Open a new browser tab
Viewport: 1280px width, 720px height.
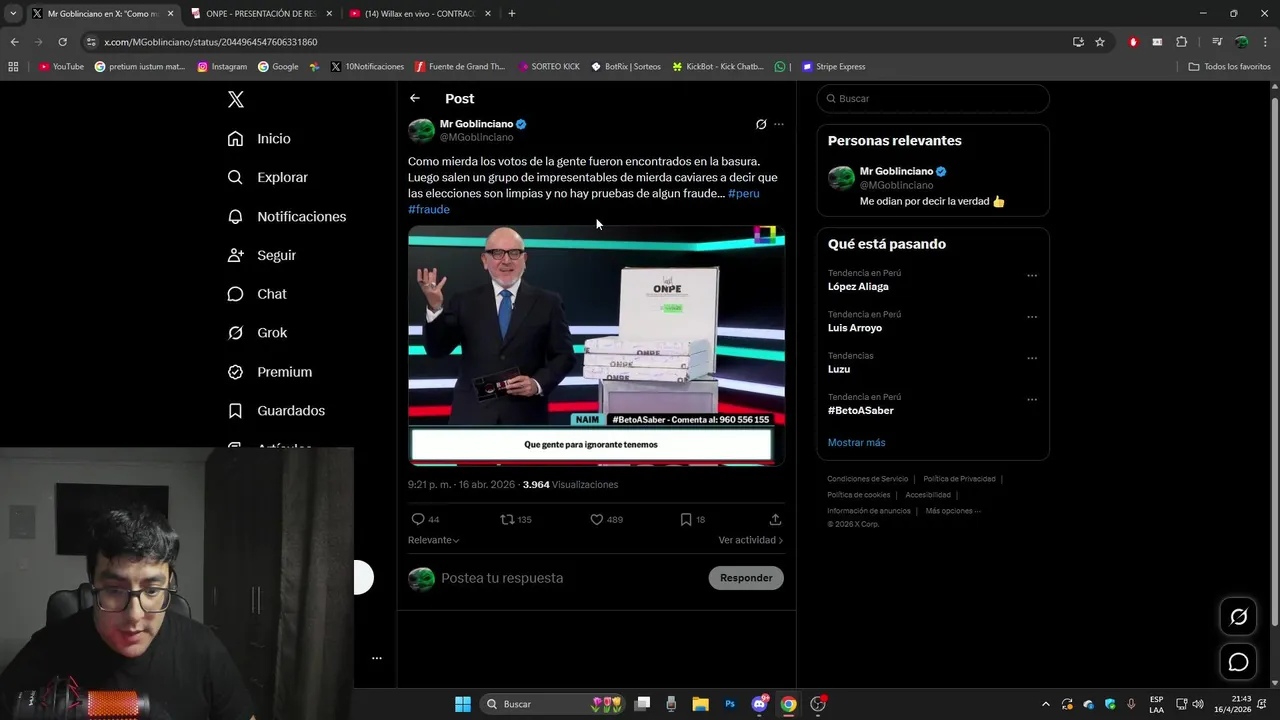[x=512, y=14]
